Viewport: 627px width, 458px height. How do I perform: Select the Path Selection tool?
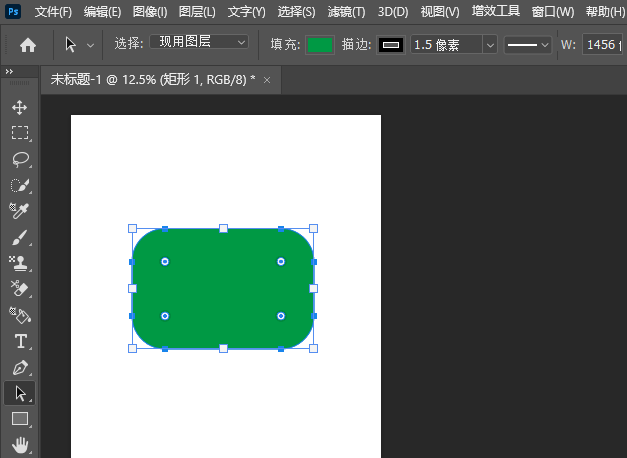click(x=20, y=393)
